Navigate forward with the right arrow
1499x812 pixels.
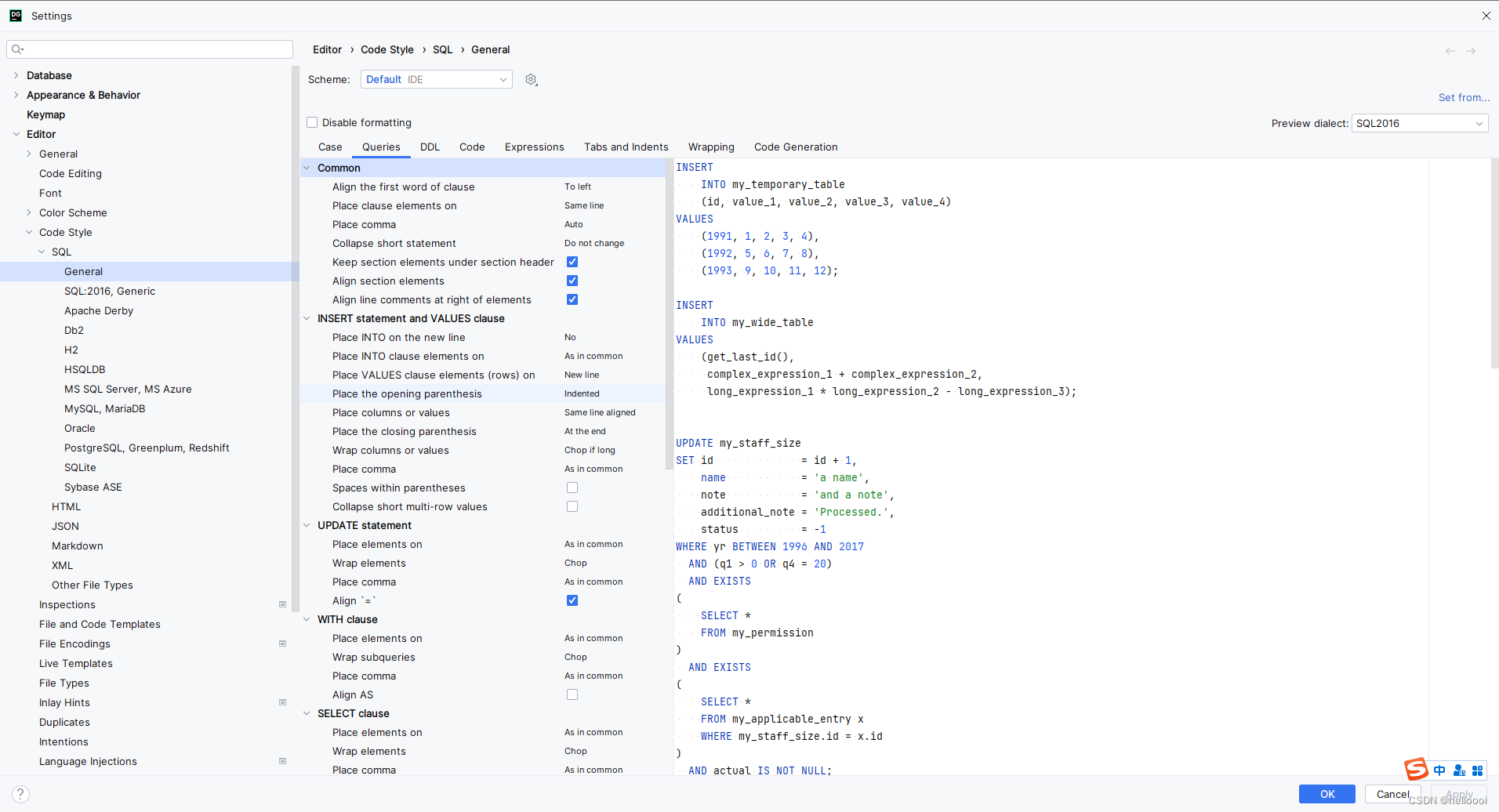1471,51
